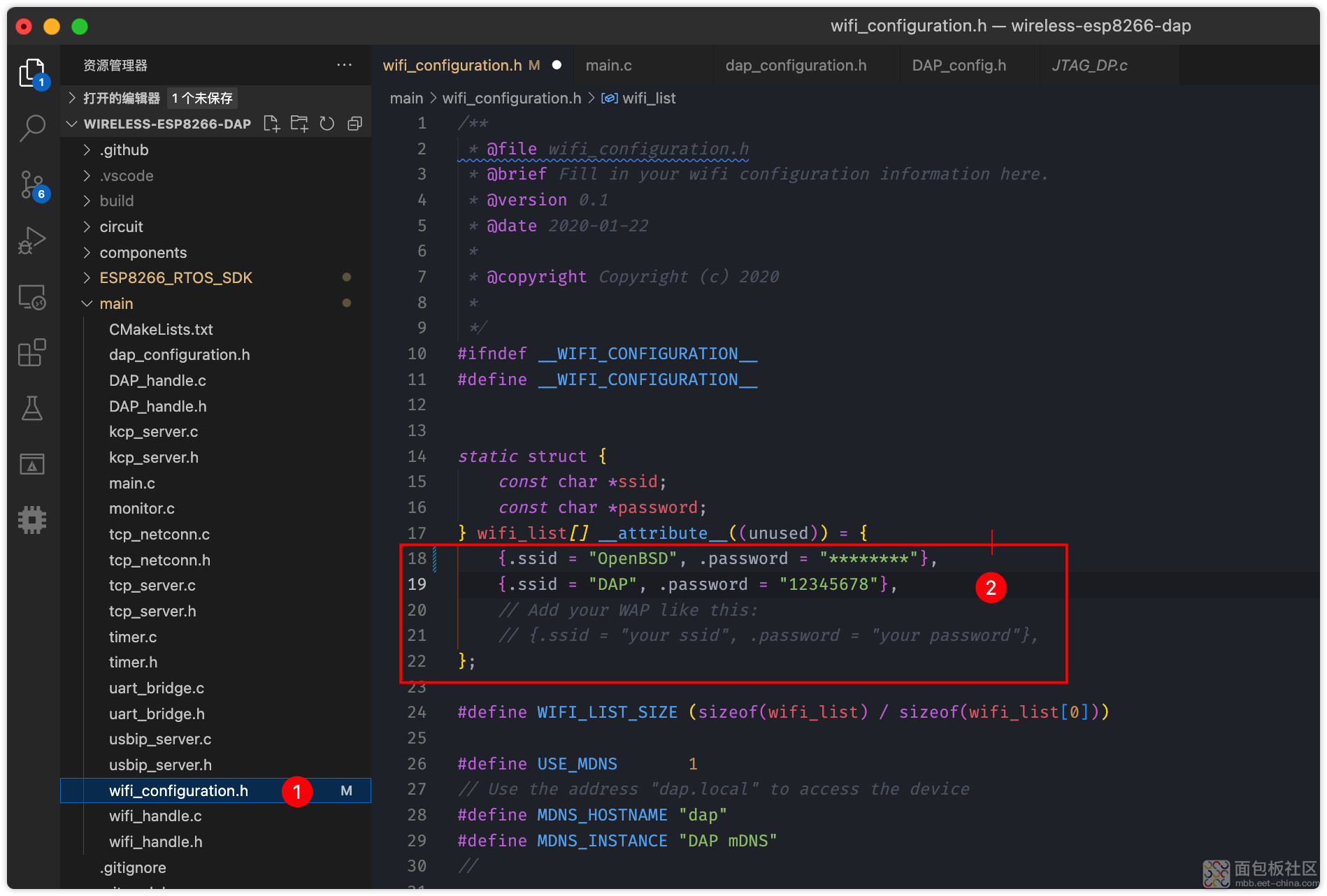The image size is (1327, 896).
Task: Open tcp_server.h in the file tree
Action: pos(152,612)
